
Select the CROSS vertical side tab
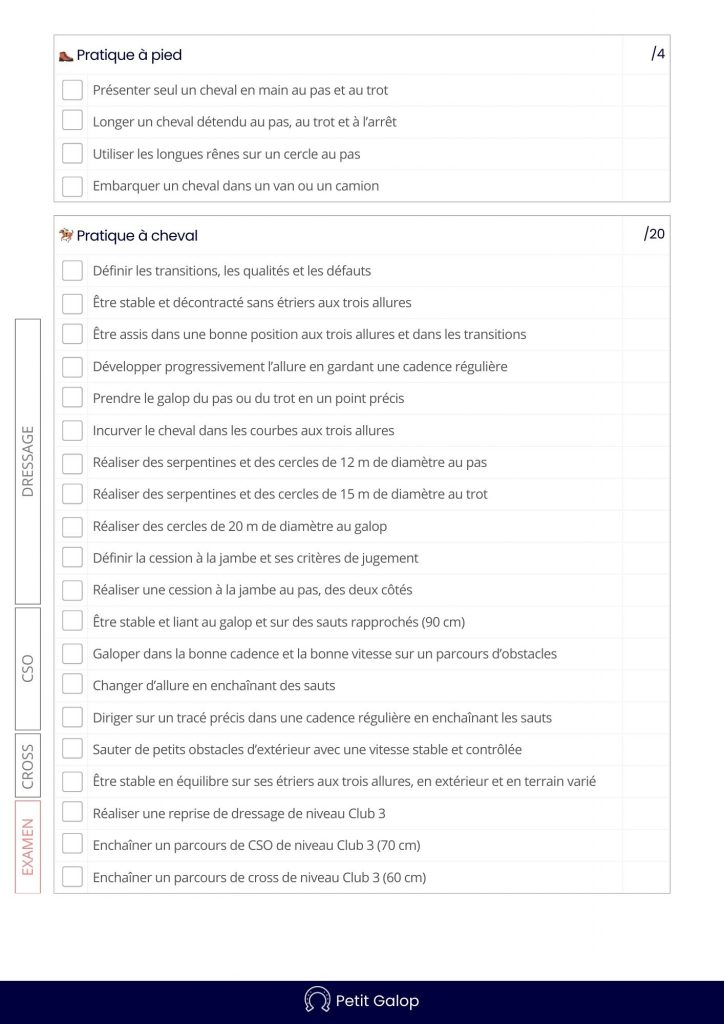[x=28, y=764]
